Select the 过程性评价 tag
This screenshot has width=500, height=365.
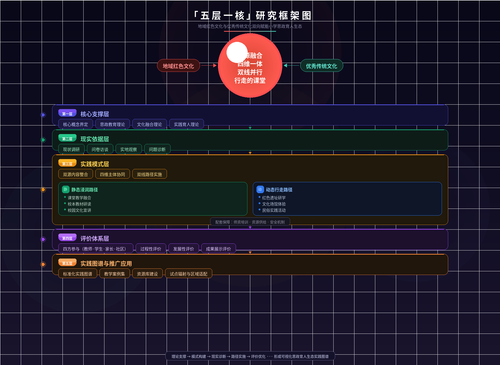[x=151, y=249]
